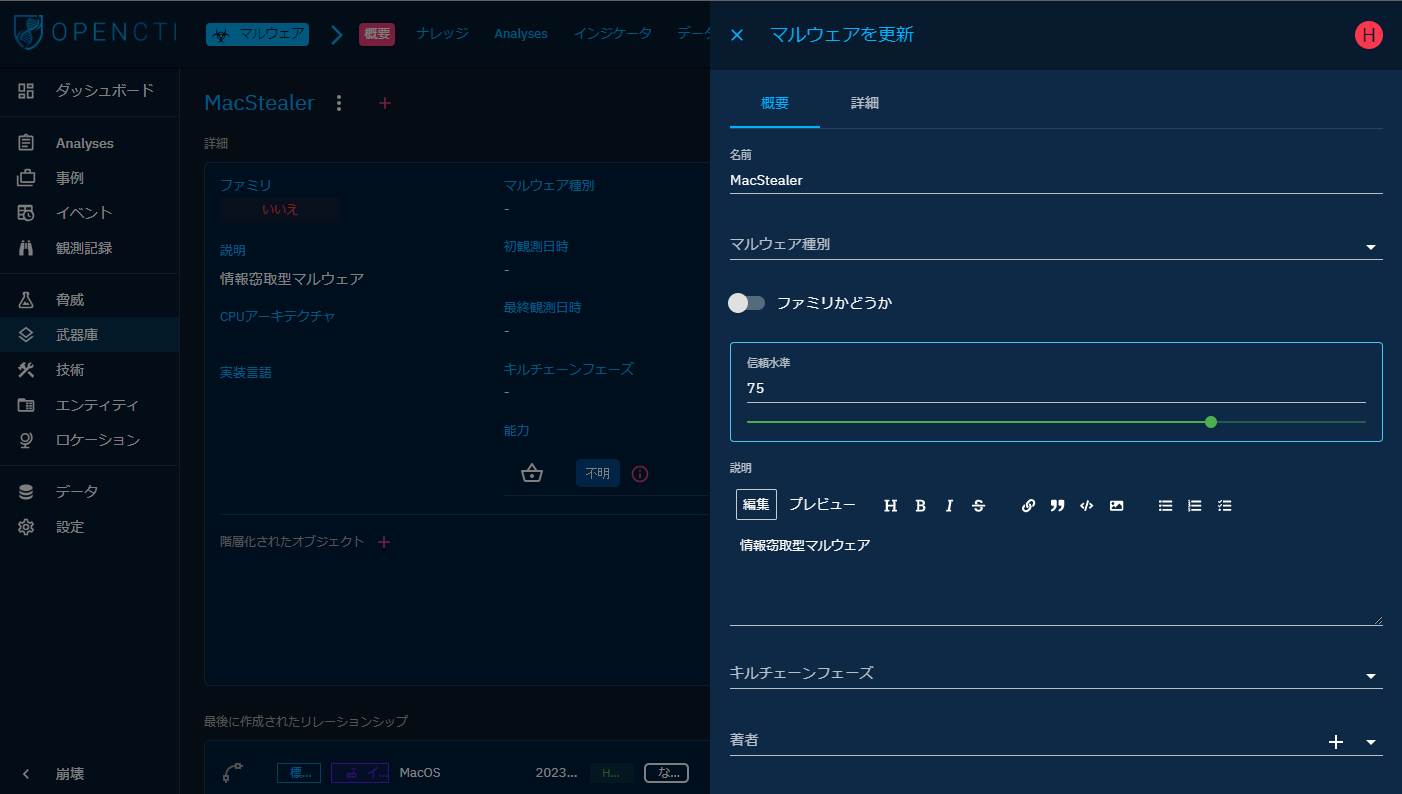Open 設定 in the sidebar
This screenshot has width=1402, height=794.
point(90,527)
